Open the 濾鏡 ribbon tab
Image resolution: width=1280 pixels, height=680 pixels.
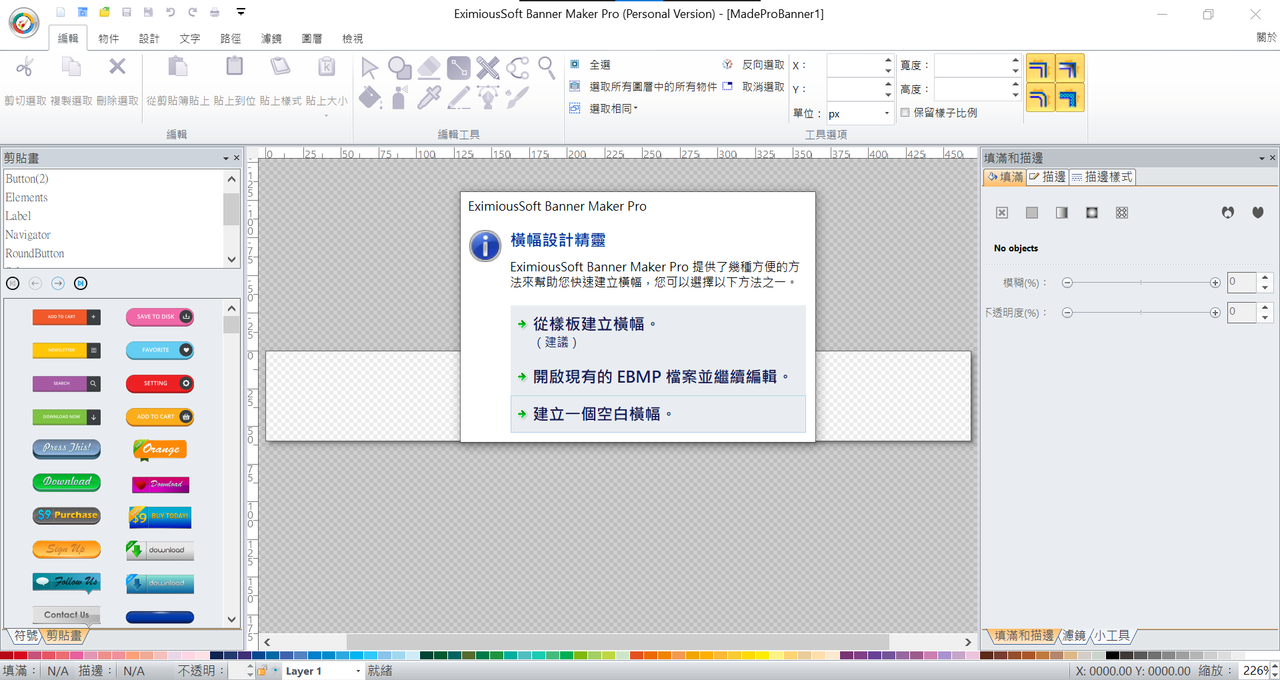pyautogui.click(x=271, y=39)
